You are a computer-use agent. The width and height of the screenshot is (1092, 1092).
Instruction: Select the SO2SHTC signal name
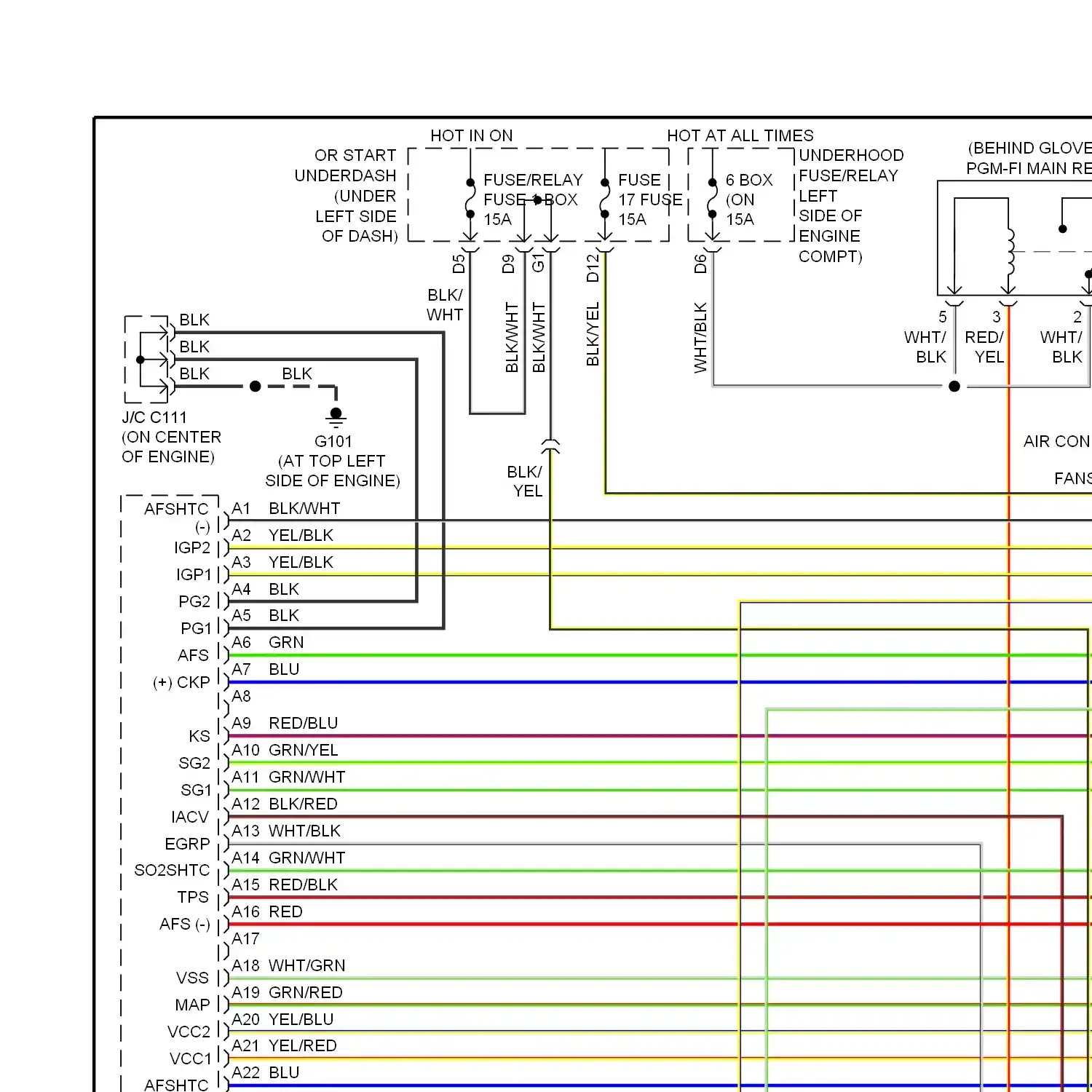[x=172, y=870]
